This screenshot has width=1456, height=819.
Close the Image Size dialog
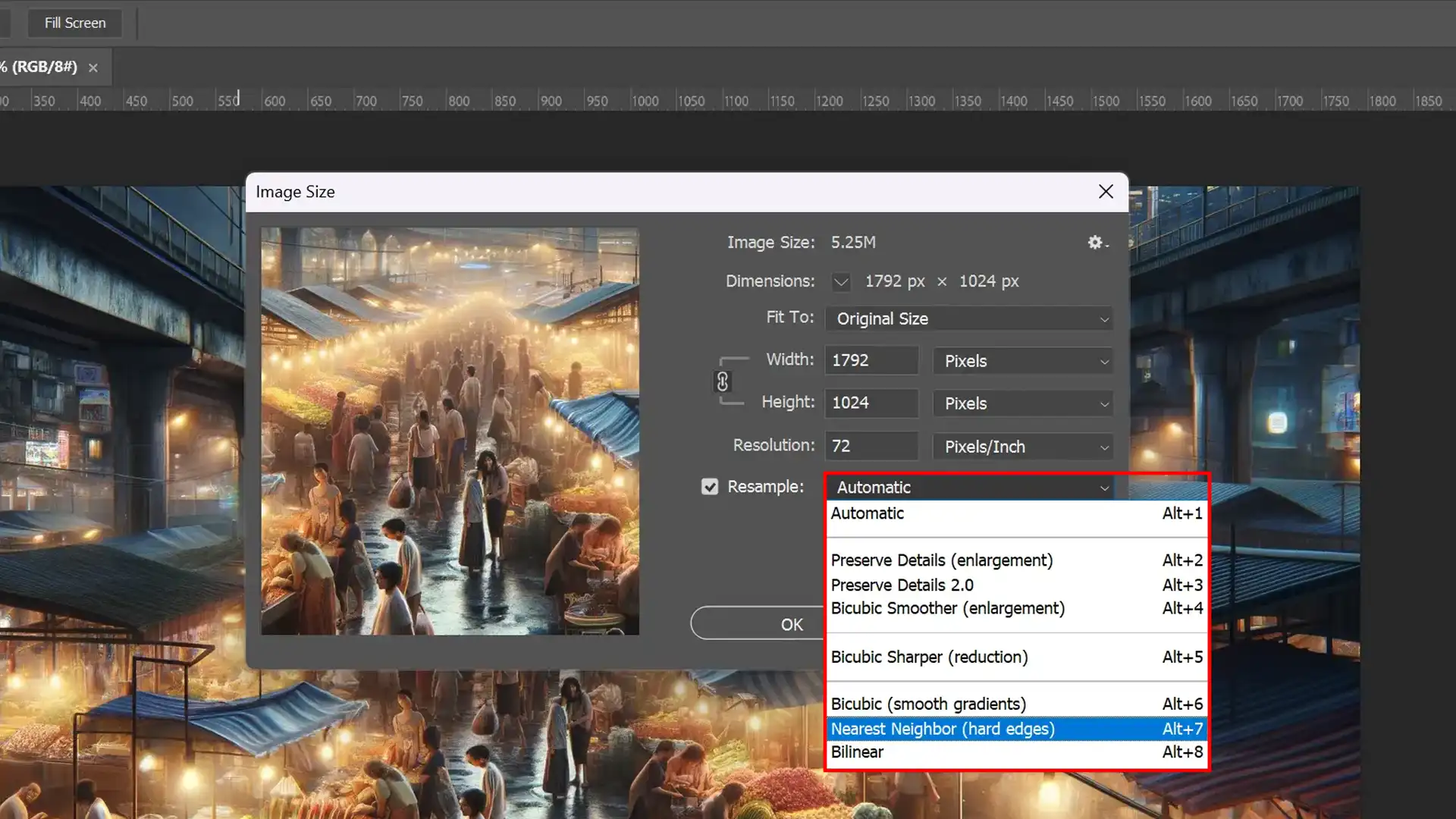[x=1106, y=192]
